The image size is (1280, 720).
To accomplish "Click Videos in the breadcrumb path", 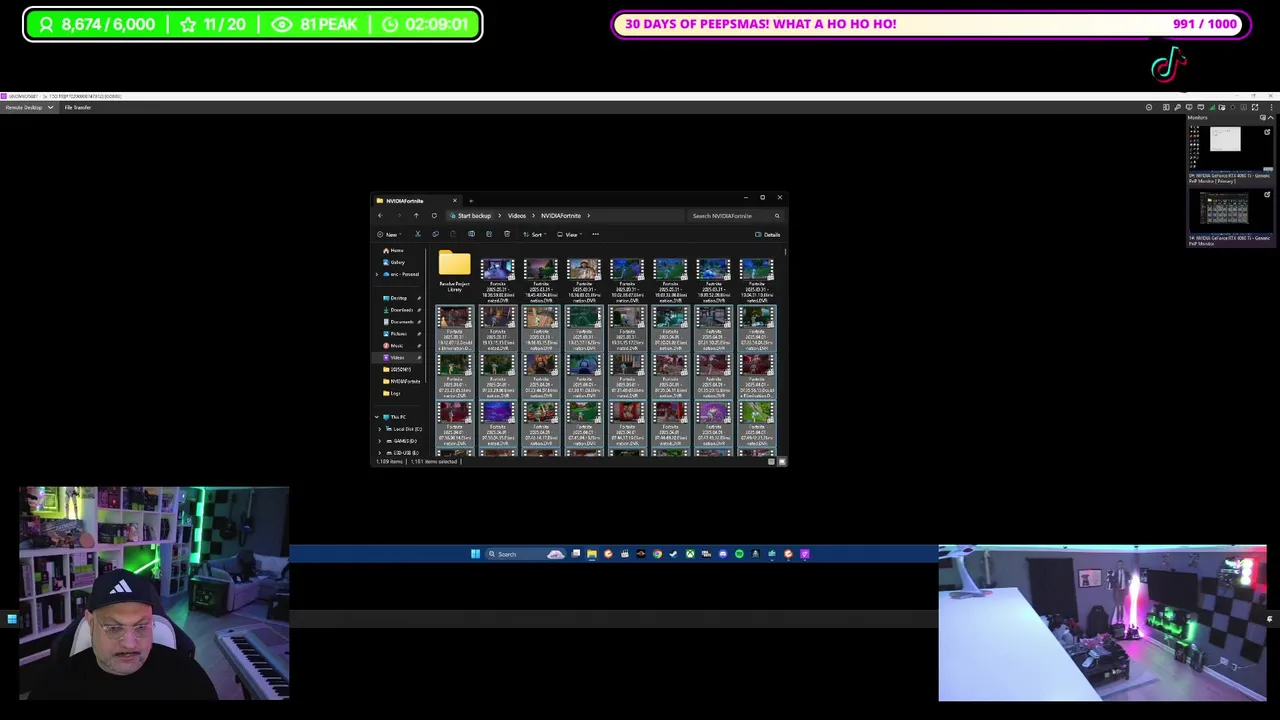I will point(517,216).
